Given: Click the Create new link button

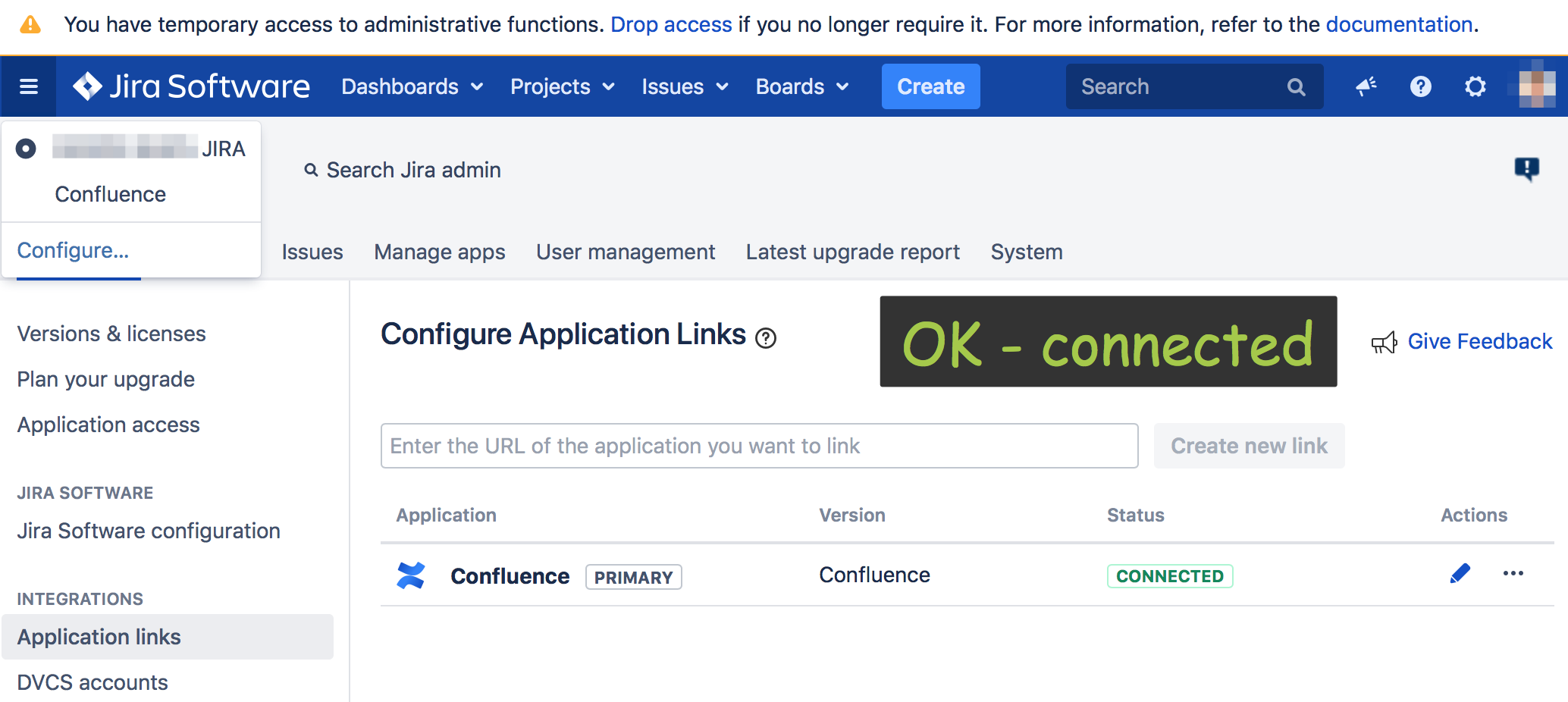Looking at the screenshot, I should (1250, 446).
